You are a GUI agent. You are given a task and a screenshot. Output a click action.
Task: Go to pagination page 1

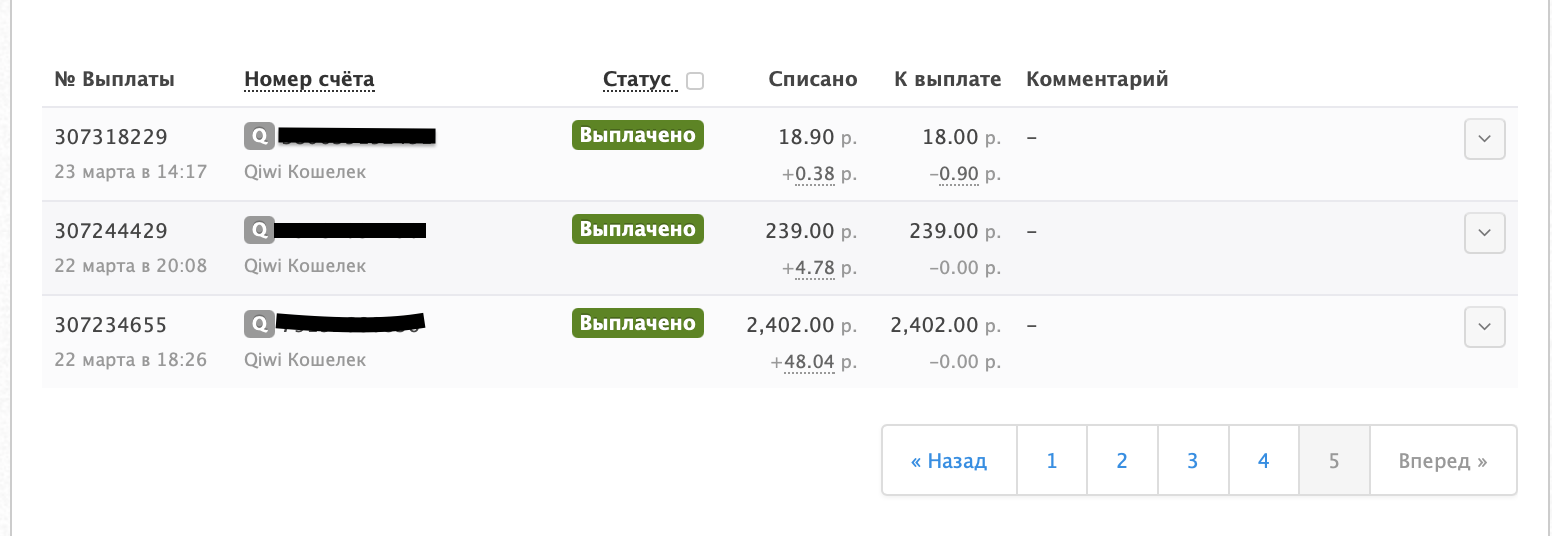click(1052, 461)
